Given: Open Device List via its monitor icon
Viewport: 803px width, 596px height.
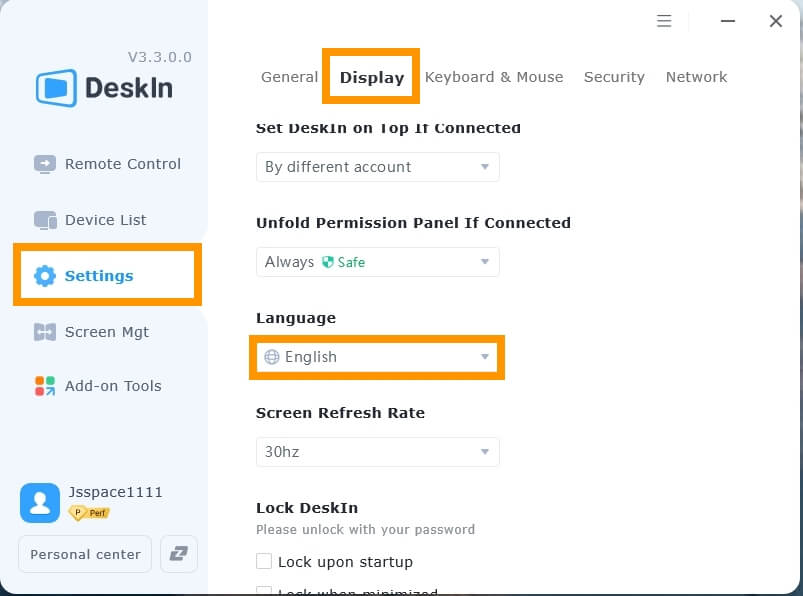Looking at the screenshot, I should click(x=45, y=220).
